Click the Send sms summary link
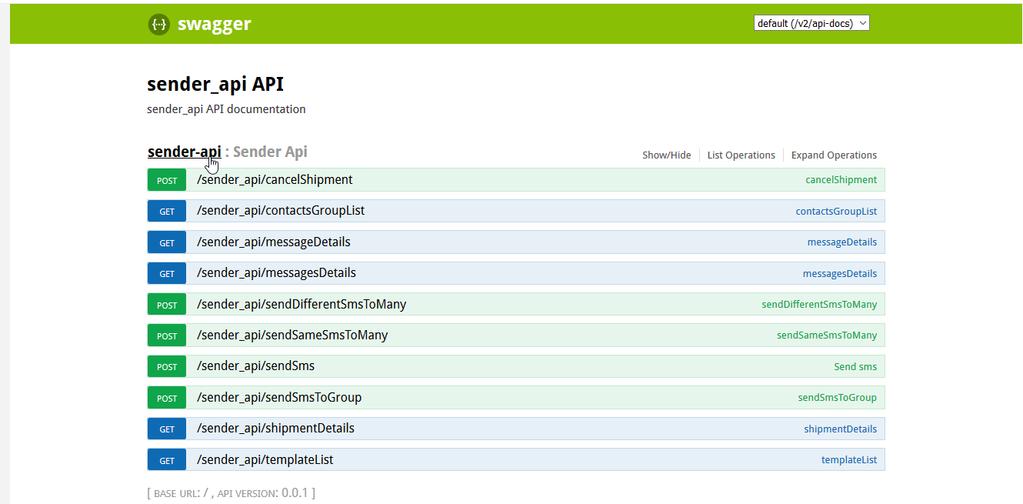 tap(855, 366)
